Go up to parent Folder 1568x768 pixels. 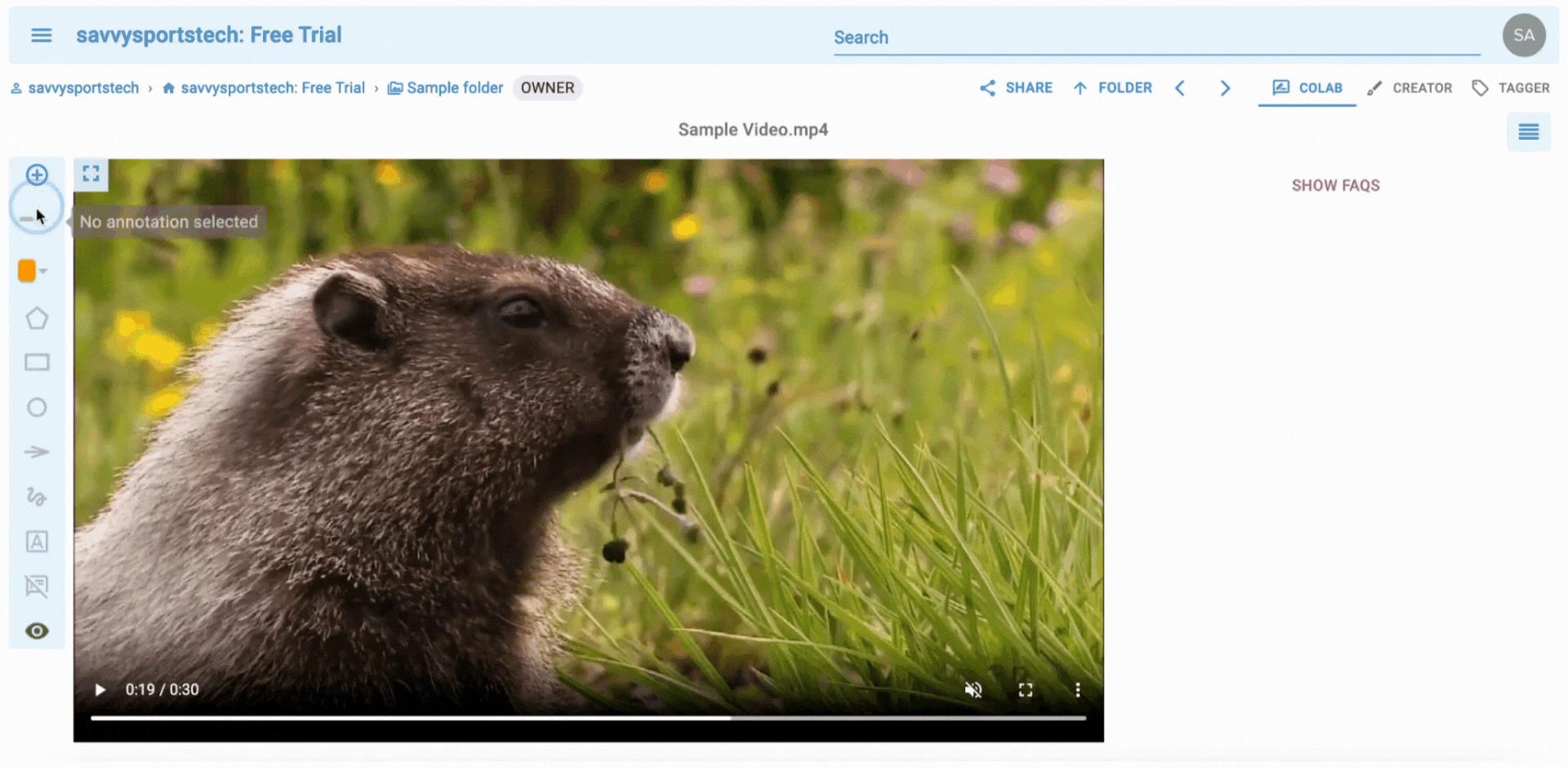pos(1112,87)
